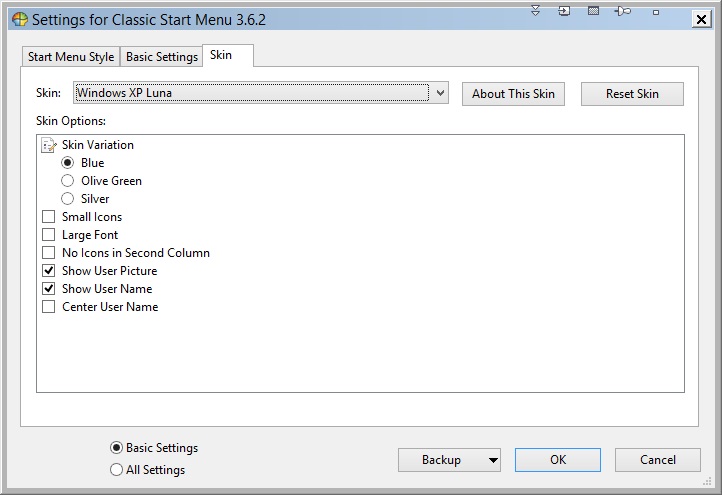Open the Skin dropdown showing Windows XP Luna
The height and width of the screenshot is (495, 722).
click(x=261, y=93)
